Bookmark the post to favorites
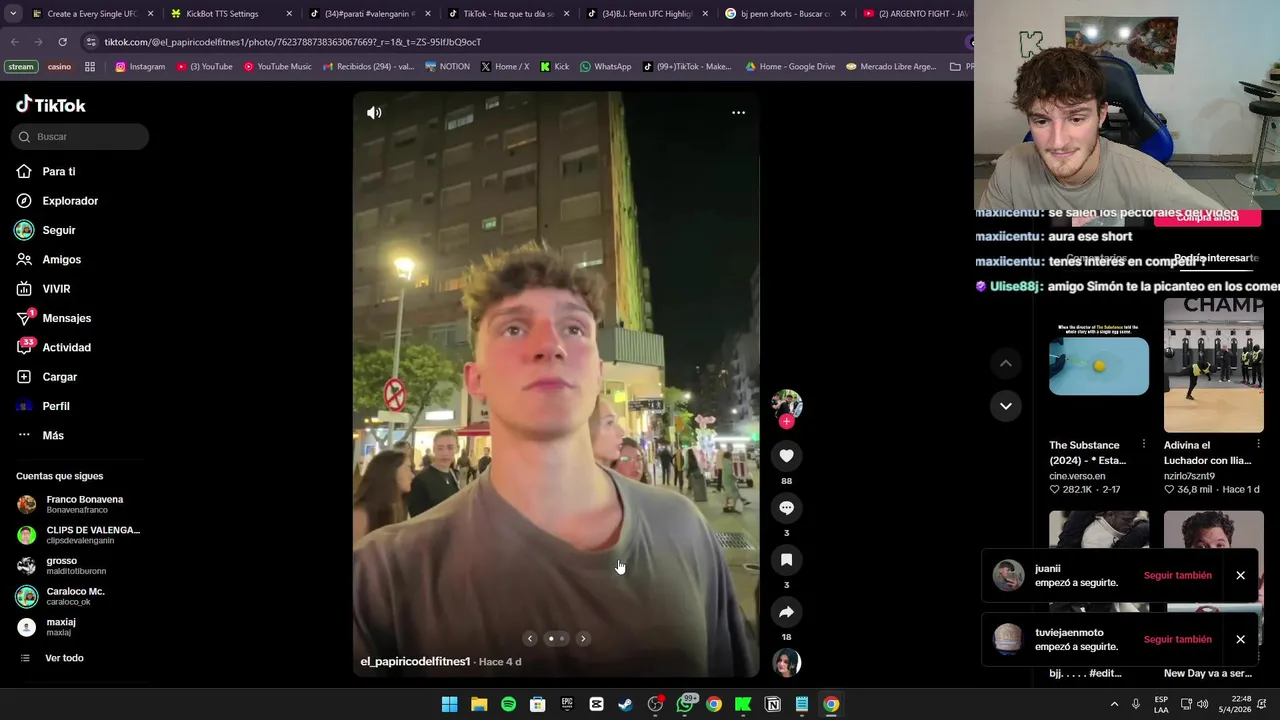The width and height of the screenshot is (1280, 720). tap(786, 560)
